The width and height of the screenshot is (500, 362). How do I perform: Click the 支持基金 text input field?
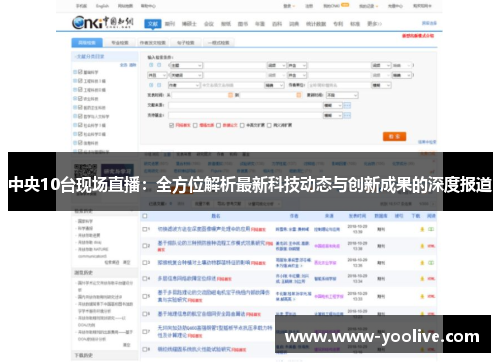click(245, 115)
